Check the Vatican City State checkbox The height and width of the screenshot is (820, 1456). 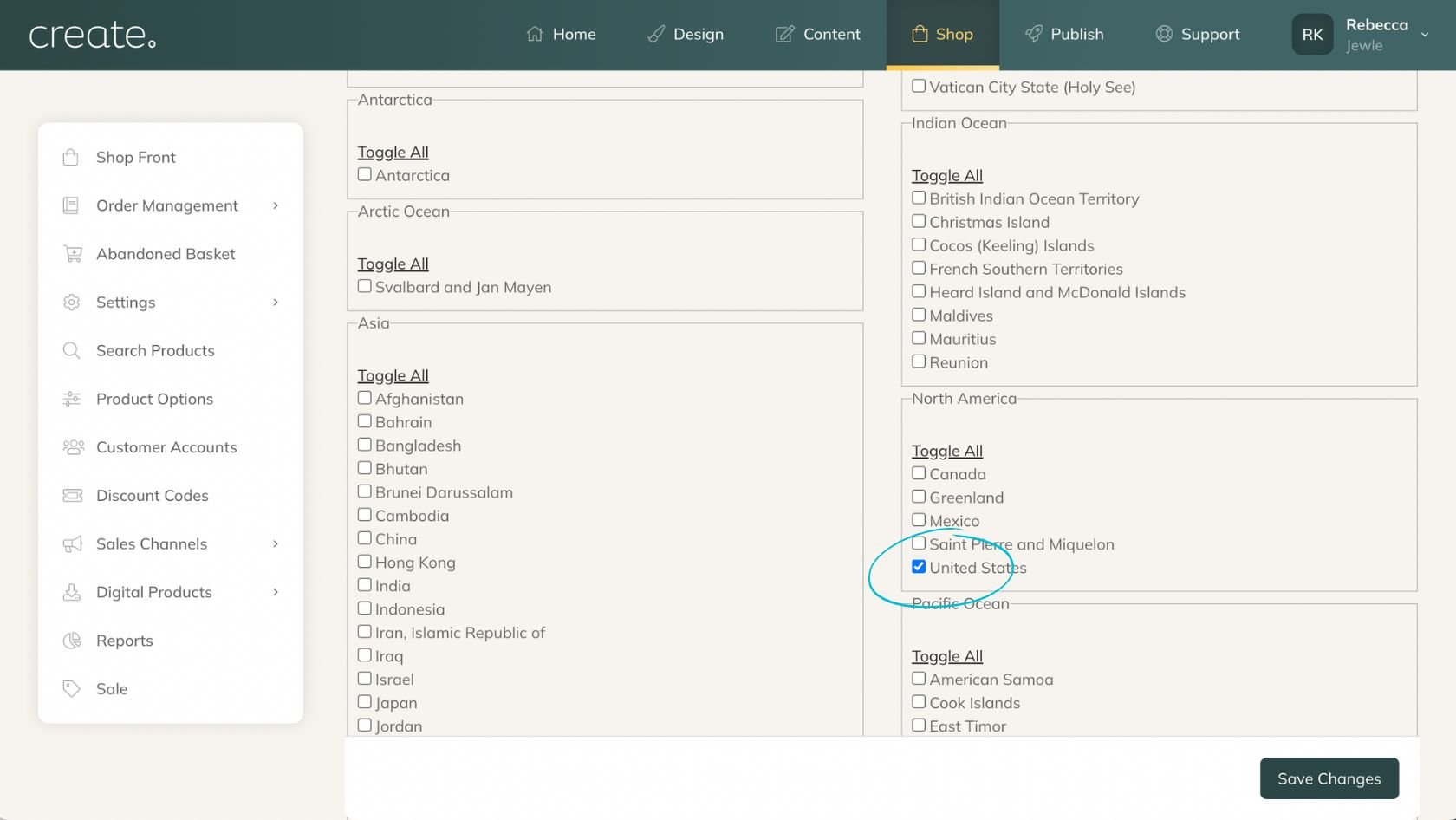[919, 86]
